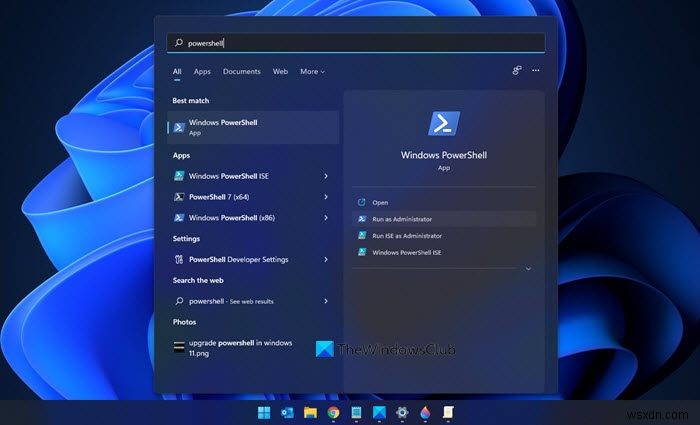Screen dimensions: 700x425
Task: Click the Run as Administrator icon
Action: (362, 219)
